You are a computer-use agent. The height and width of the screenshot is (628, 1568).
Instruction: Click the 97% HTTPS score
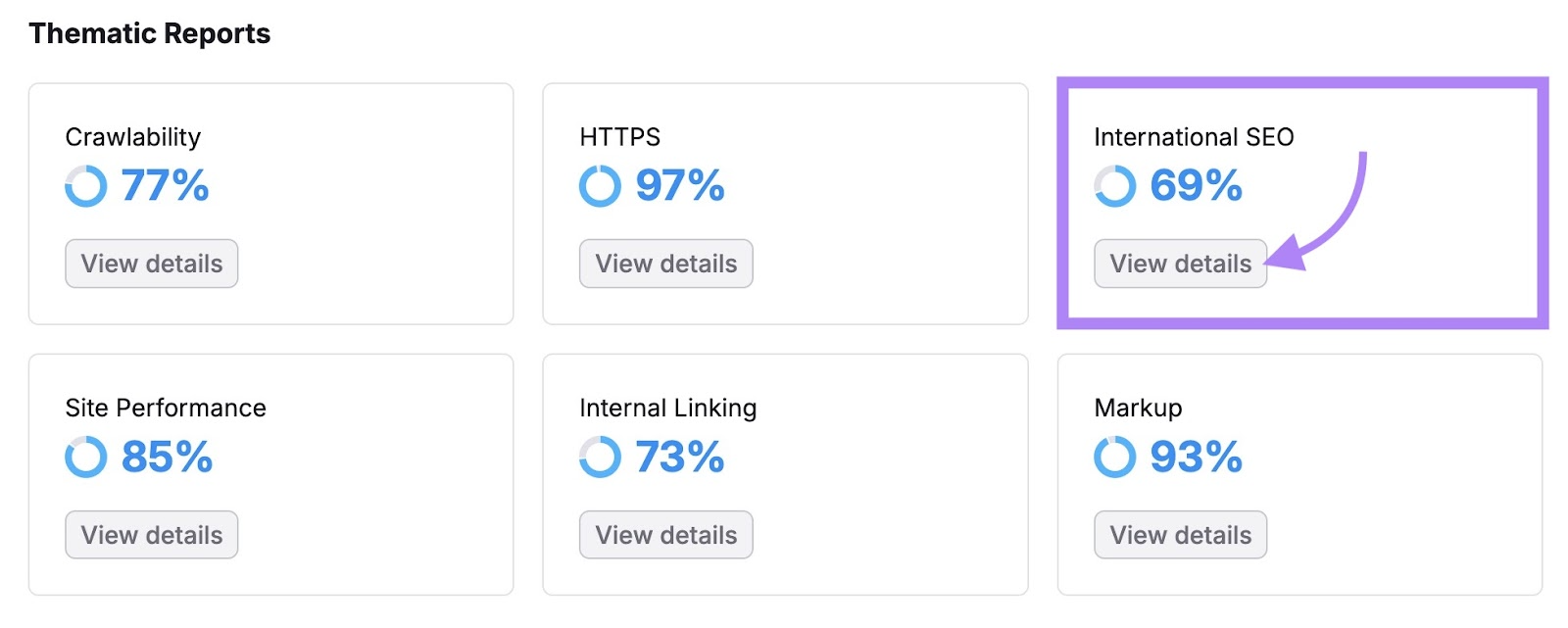(x=678, y=184)
